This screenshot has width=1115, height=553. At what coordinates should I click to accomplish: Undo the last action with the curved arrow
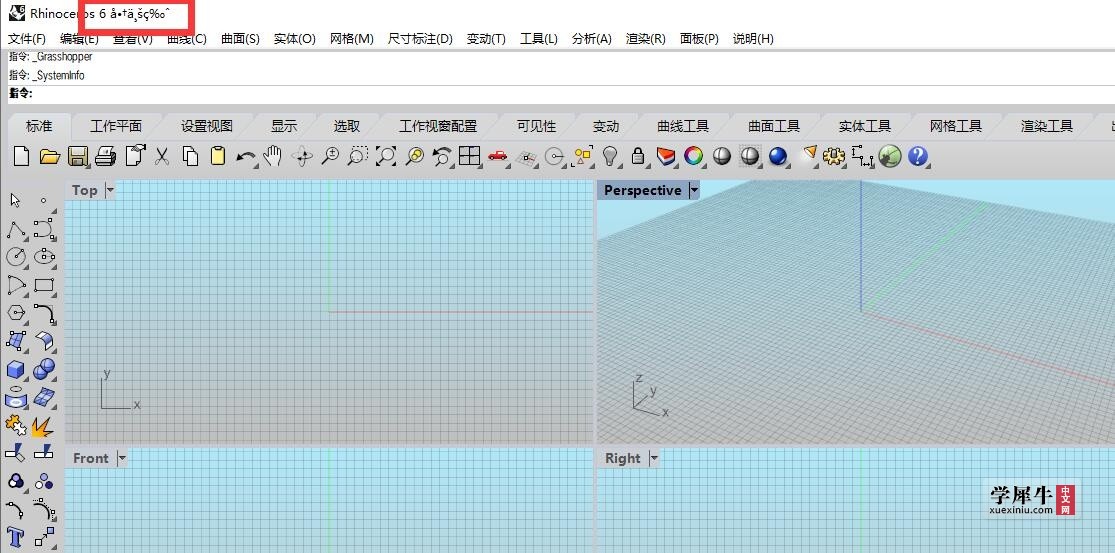point(246,156)
